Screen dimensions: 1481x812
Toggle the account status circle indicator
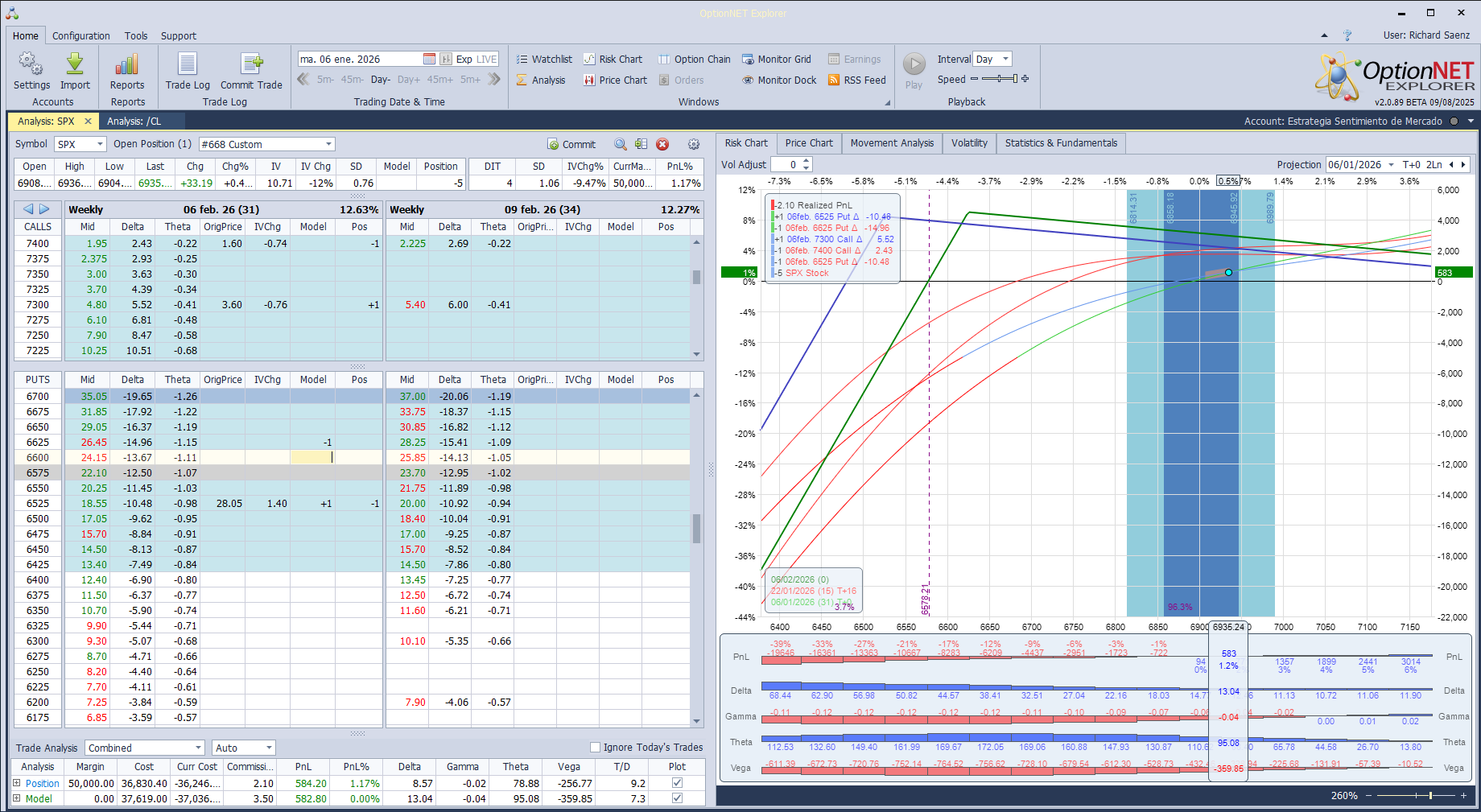click(x=1454, y=122)
